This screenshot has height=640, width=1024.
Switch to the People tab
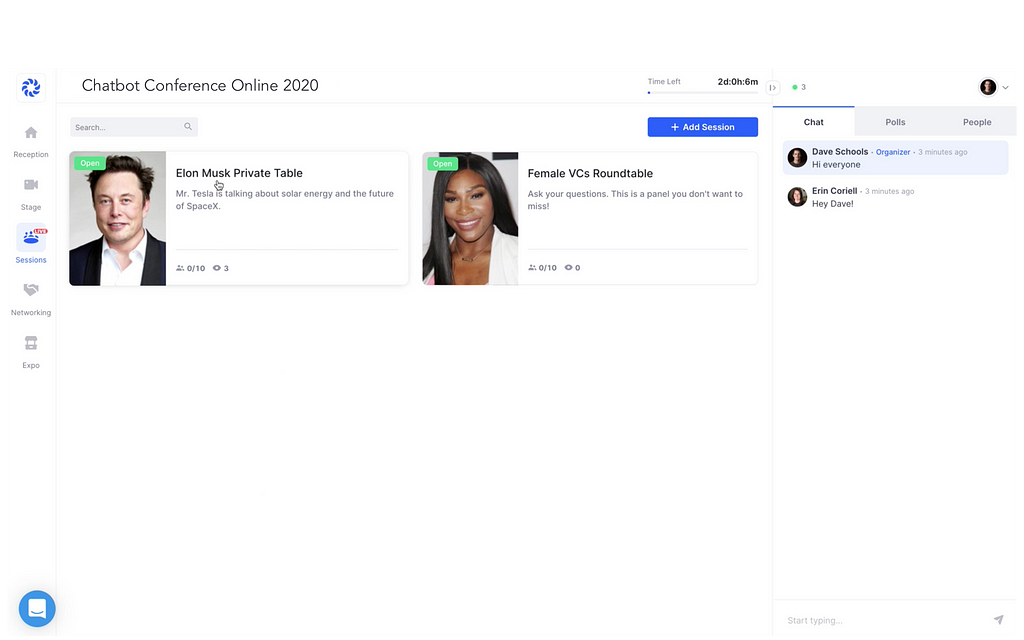977,122
